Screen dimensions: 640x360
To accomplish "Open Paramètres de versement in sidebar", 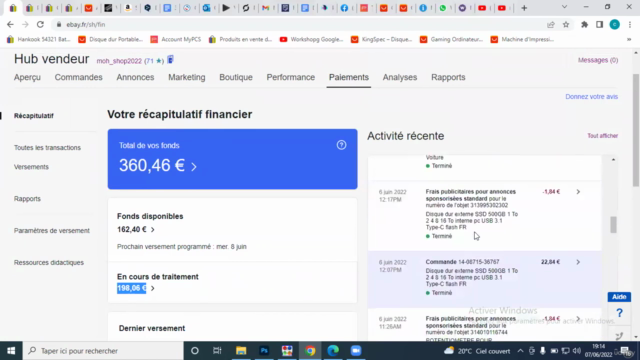I will 52,231.
